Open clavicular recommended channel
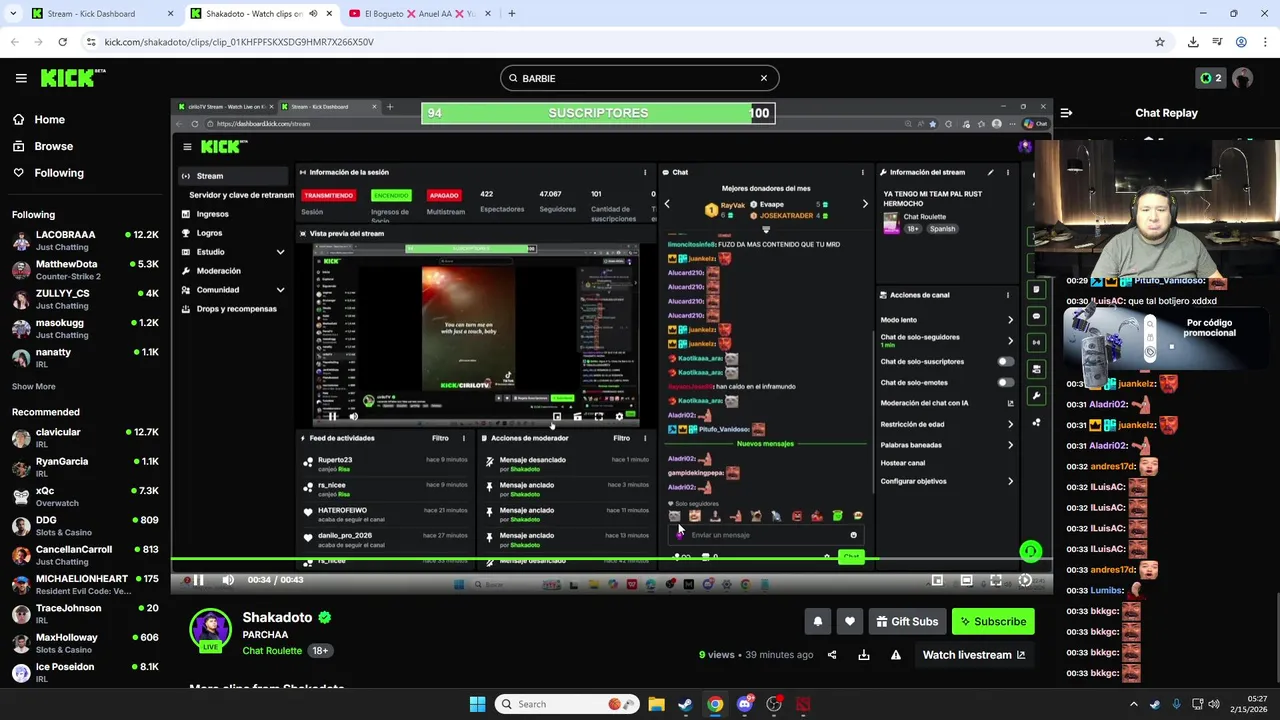 coord(84,438)
